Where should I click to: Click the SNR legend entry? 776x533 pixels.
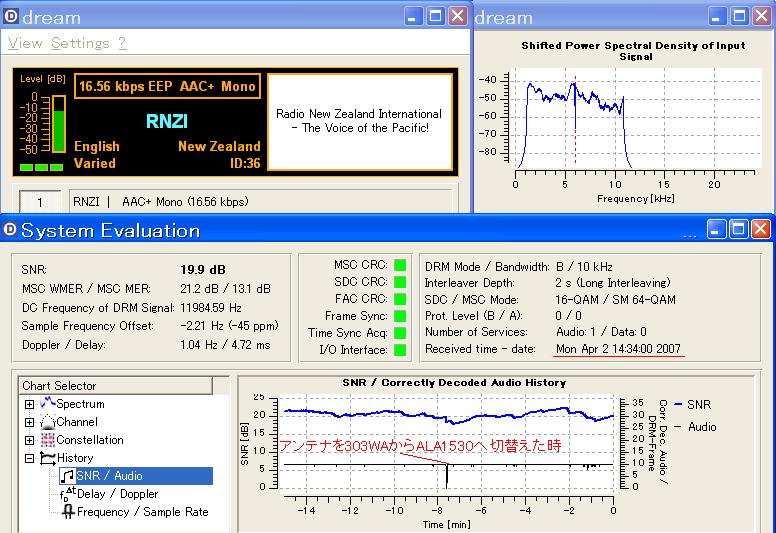692,404
